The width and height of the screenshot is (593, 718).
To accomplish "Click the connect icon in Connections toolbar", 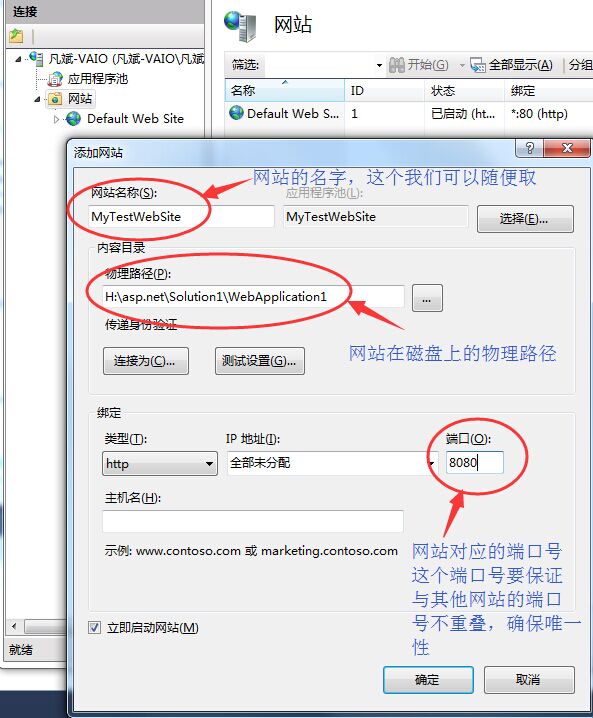I will (16, 36).
